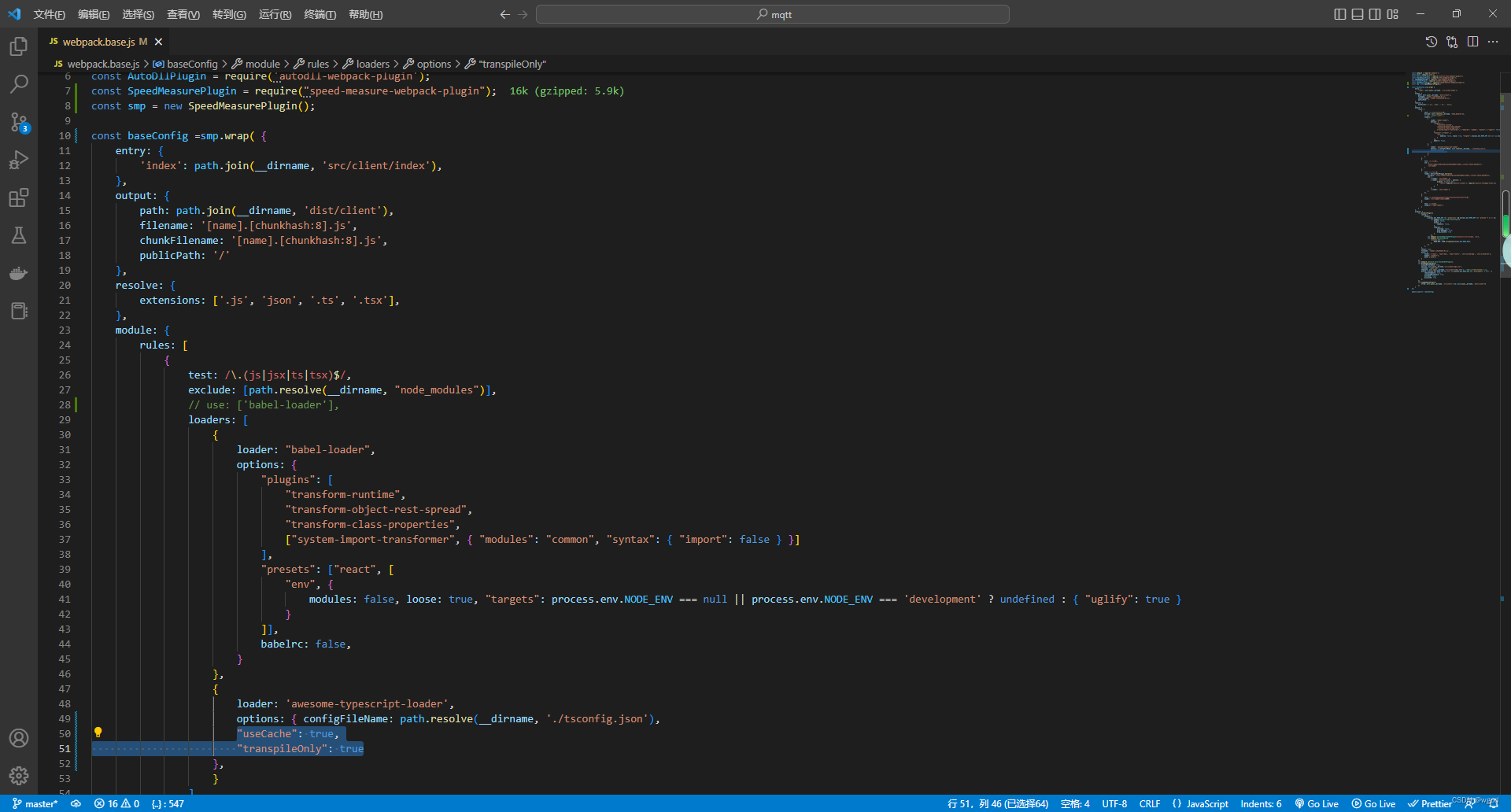Viewport: 1511px width, 812px height.
Task: View Source Control with 3 pending changes
Action: point(19,123)
